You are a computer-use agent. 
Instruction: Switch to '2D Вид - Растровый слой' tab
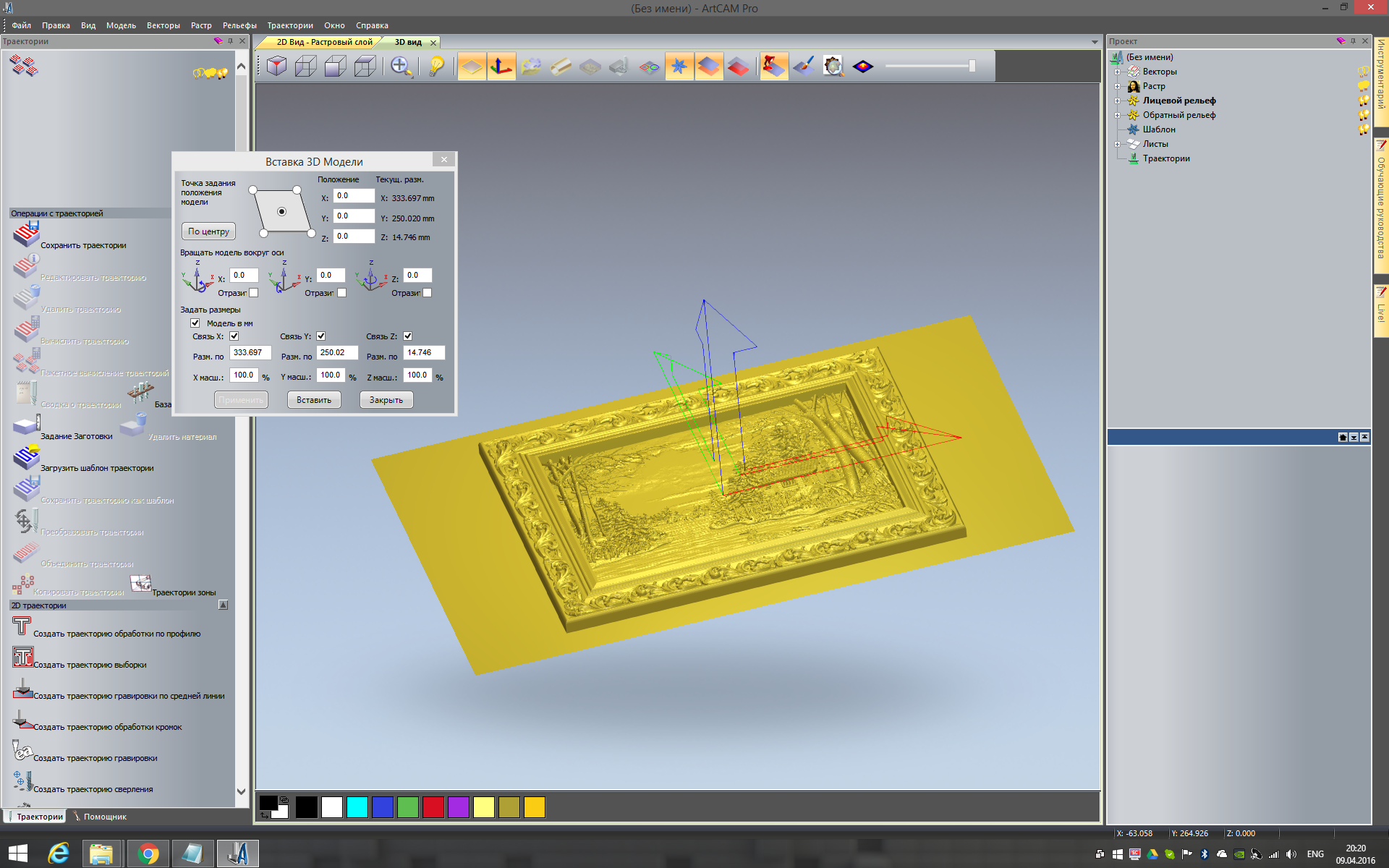click(323, 42)
